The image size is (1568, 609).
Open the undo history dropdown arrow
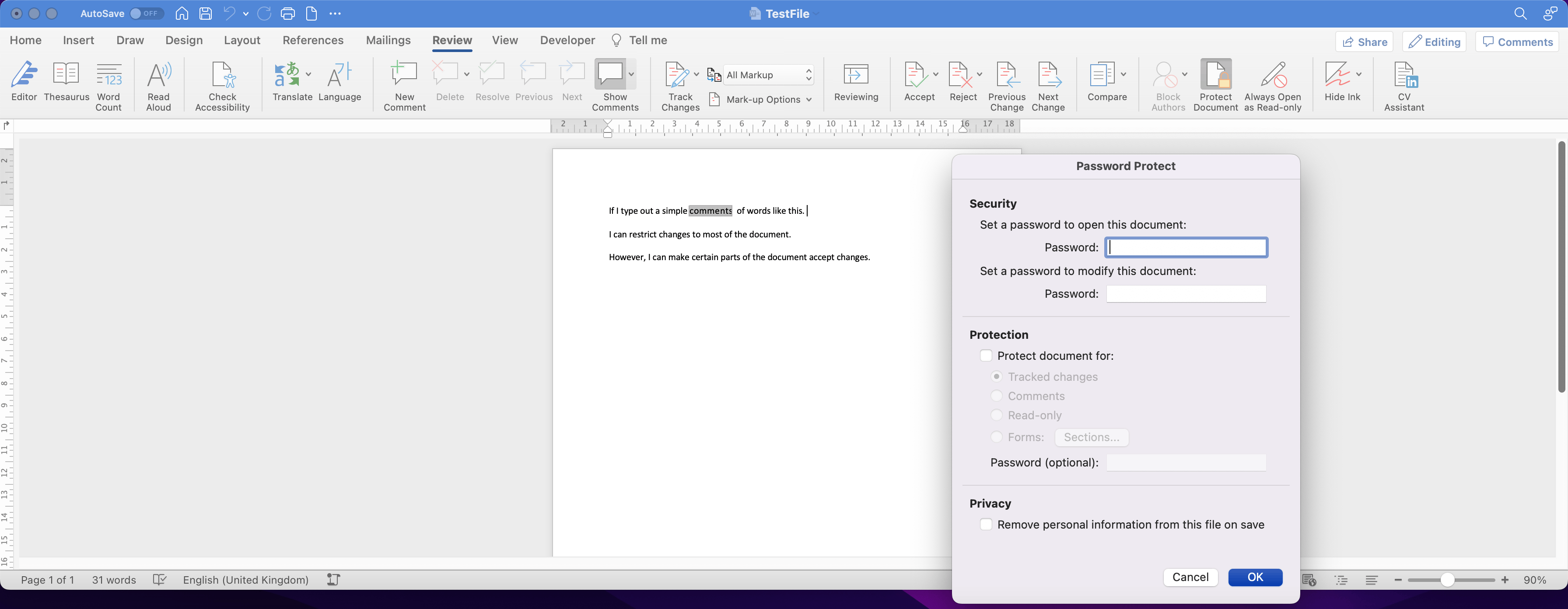pos(246,14)
